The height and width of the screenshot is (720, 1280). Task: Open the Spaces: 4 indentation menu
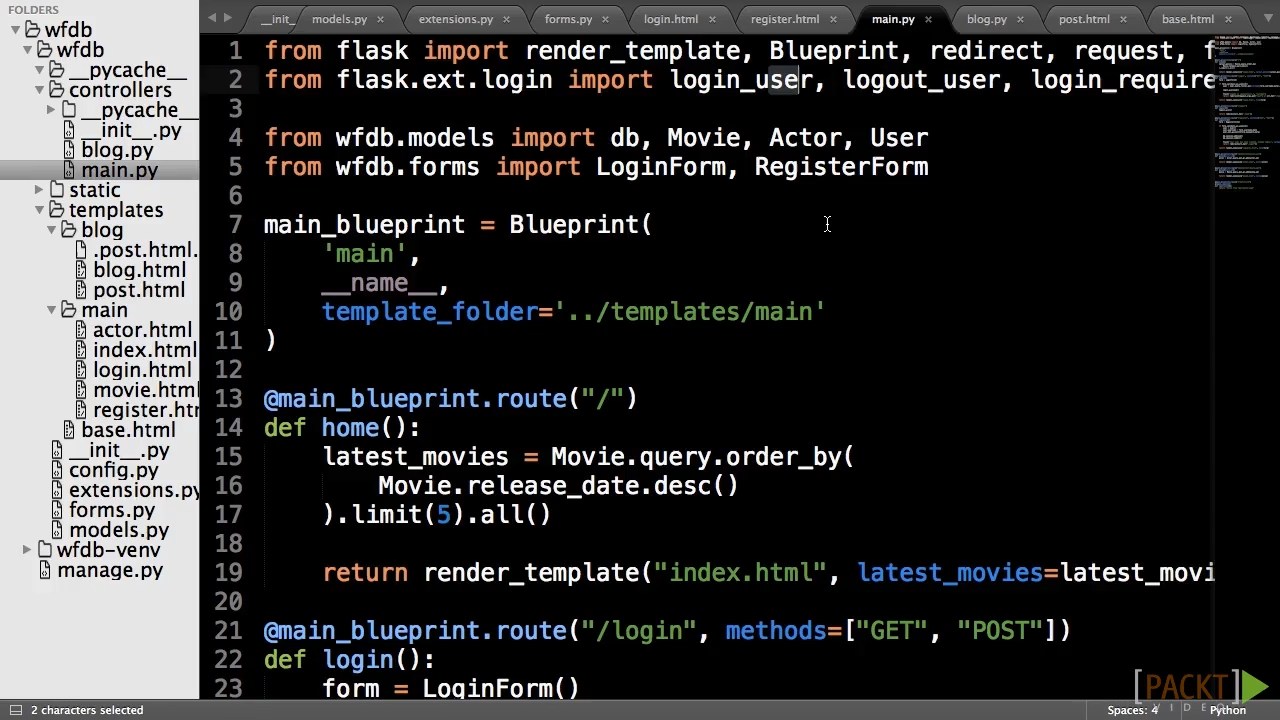(x=1132, y=710)
